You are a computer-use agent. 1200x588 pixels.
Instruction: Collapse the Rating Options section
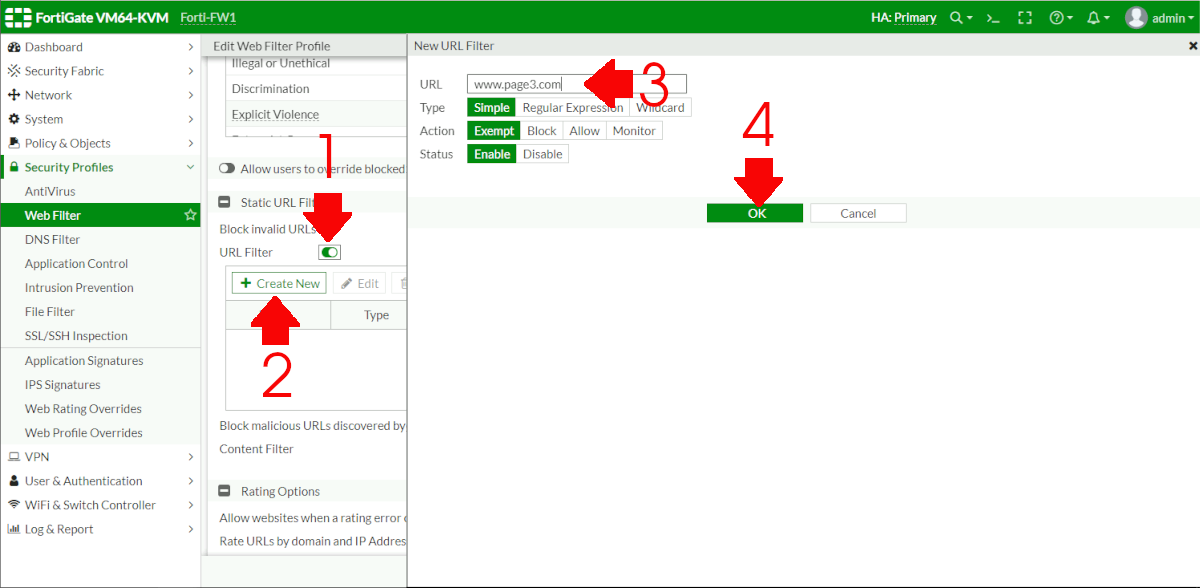pos(225,491)
